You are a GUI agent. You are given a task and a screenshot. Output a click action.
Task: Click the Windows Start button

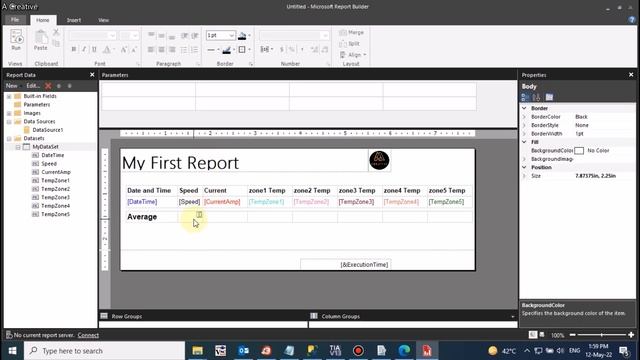(12, 351)
